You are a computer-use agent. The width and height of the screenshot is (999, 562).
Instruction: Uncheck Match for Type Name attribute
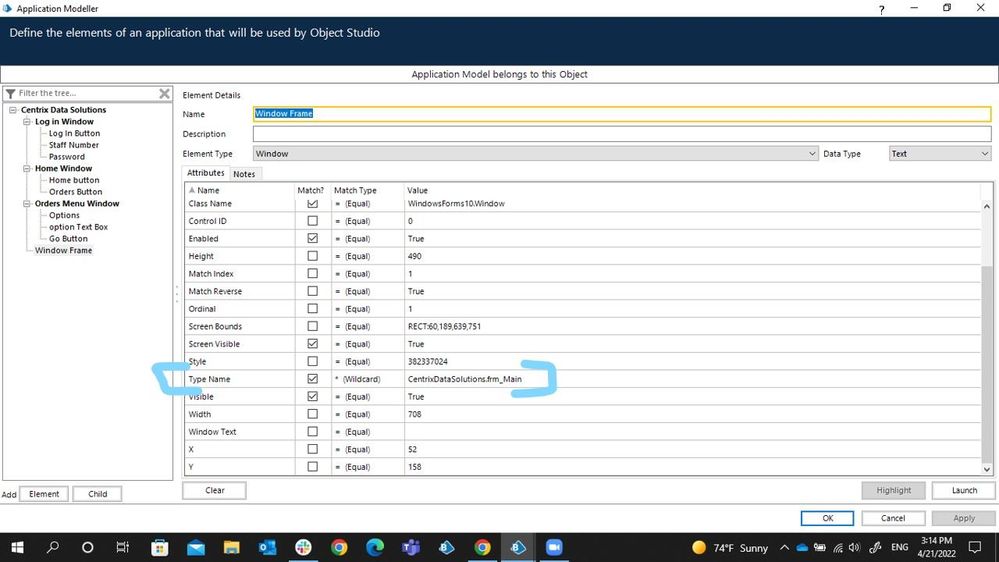coord(313,379)
